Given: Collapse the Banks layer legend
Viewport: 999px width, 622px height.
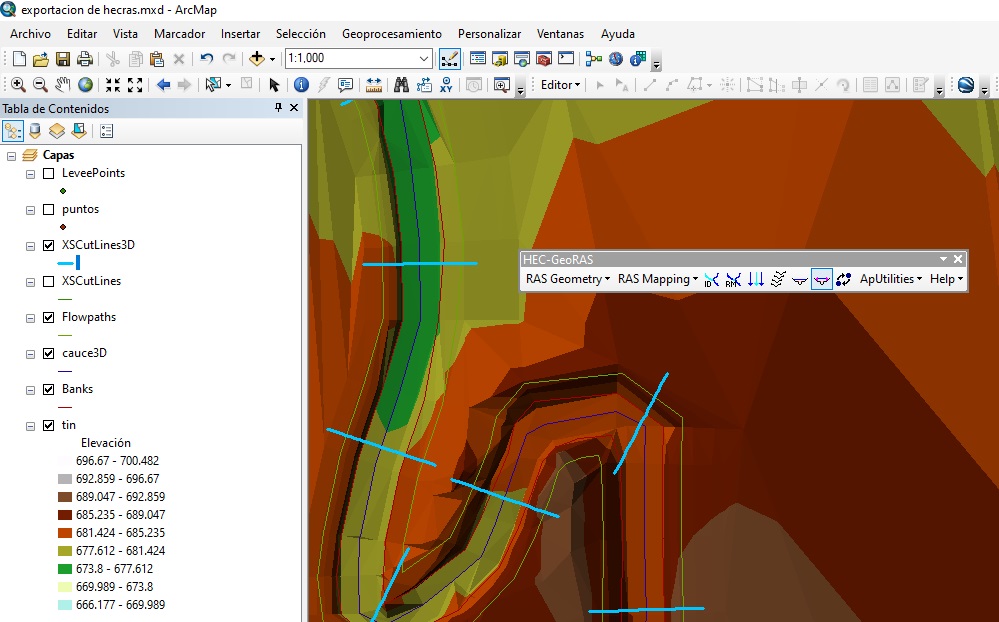Looking at the screenshot, I should click(x=30, y=390).
